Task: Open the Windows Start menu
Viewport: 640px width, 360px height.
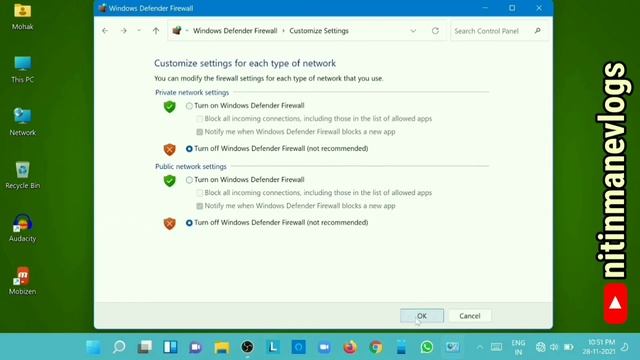Action: pos(93,347)
